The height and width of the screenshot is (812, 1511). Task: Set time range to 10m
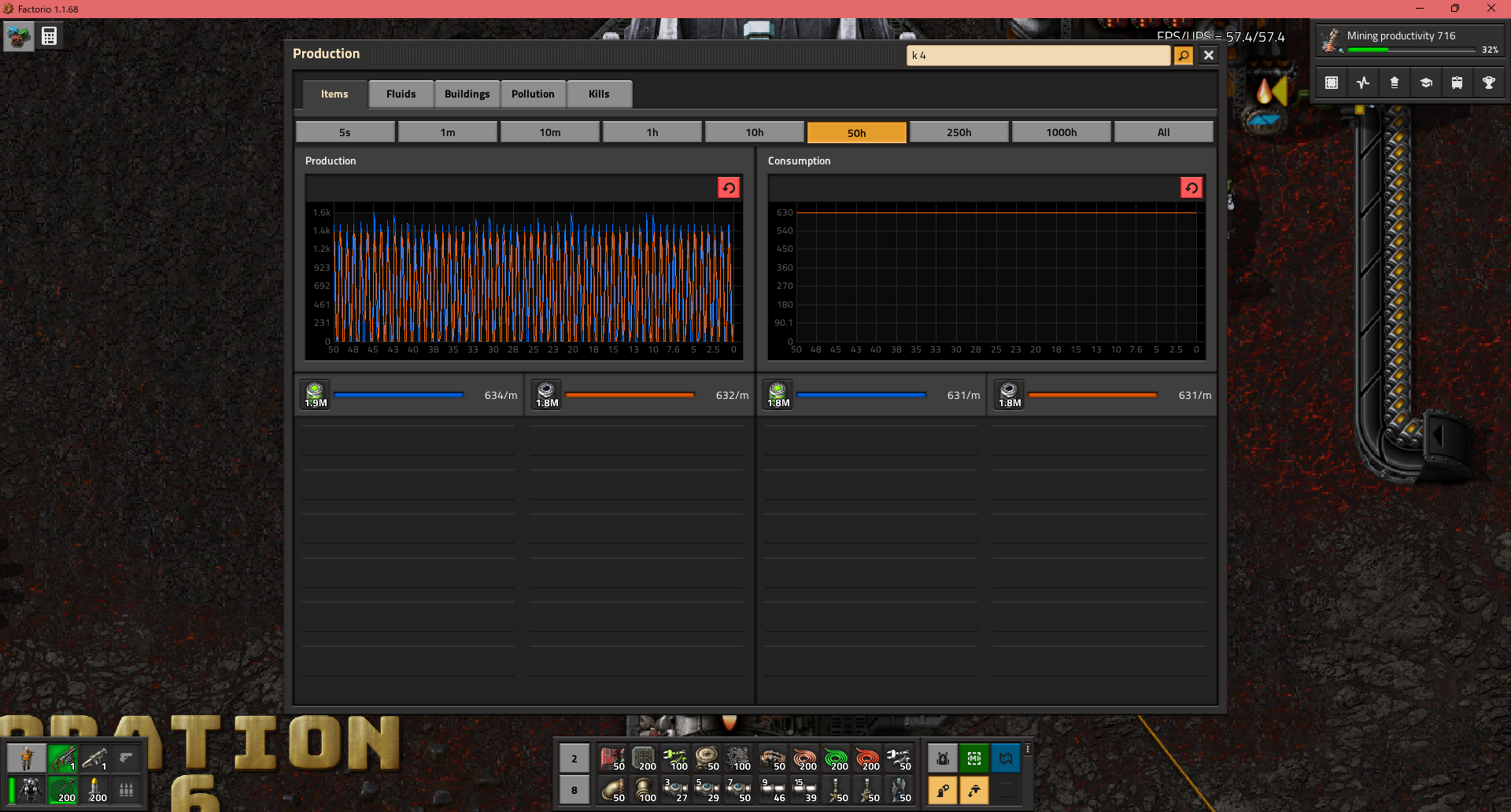click(550, 132)
